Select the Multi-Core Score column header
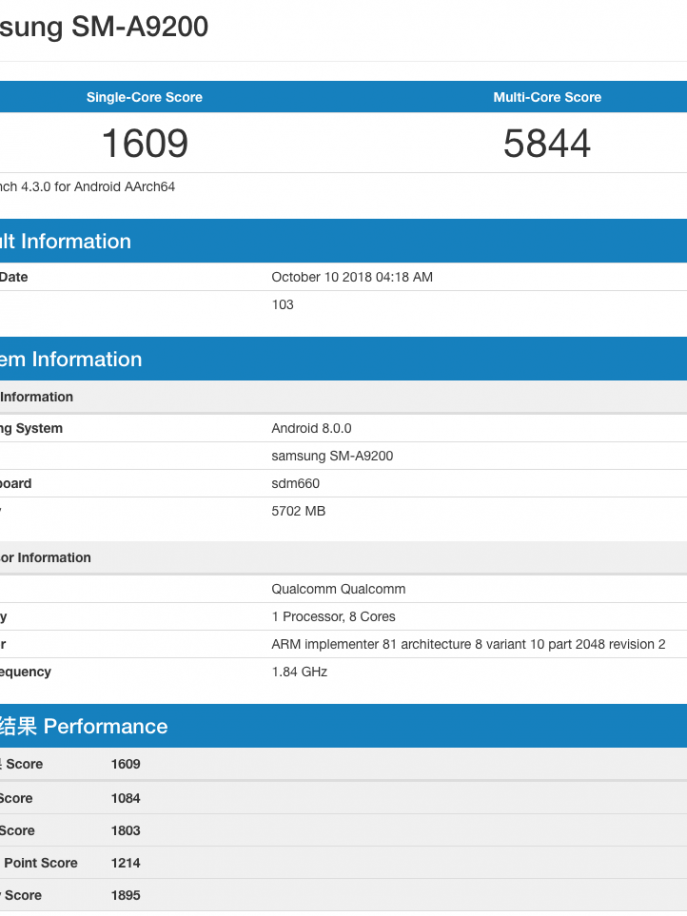687x916 pixels. point(547,98)
